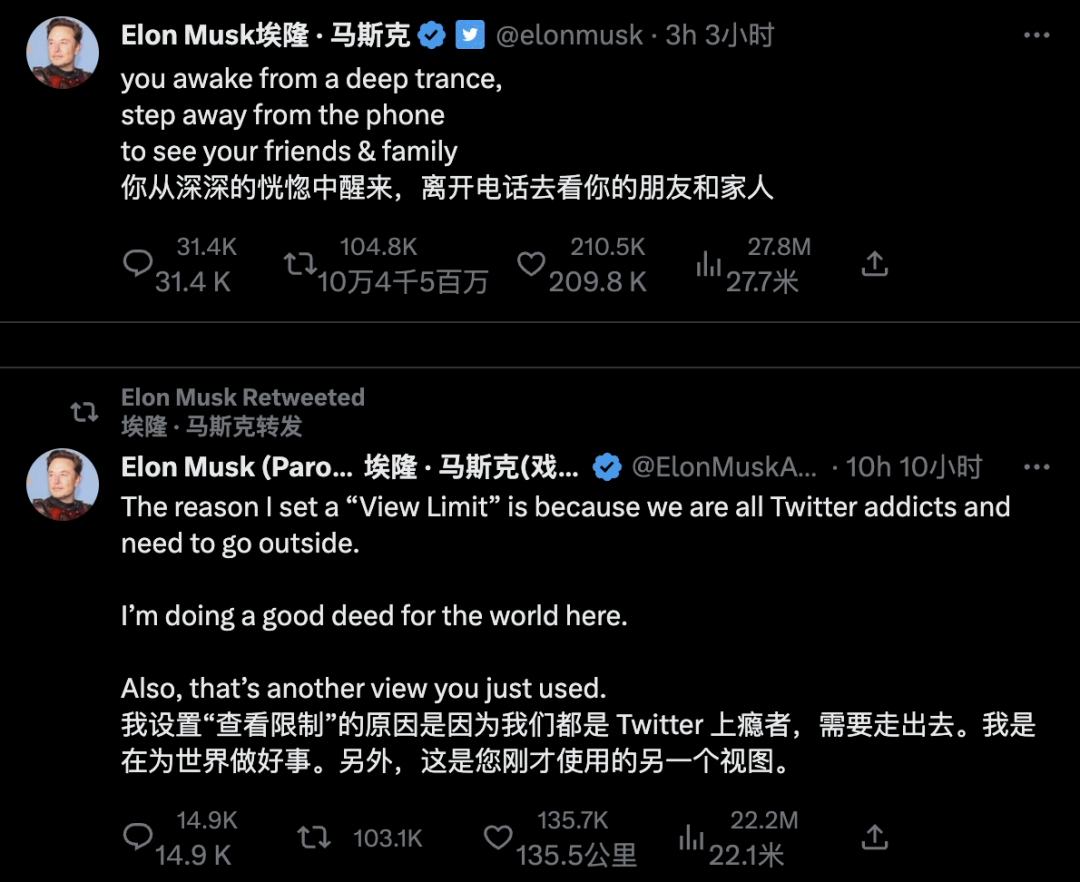Reply to the deep trance tweet
The image size is (1080, 882).
(x=136, y=263)
